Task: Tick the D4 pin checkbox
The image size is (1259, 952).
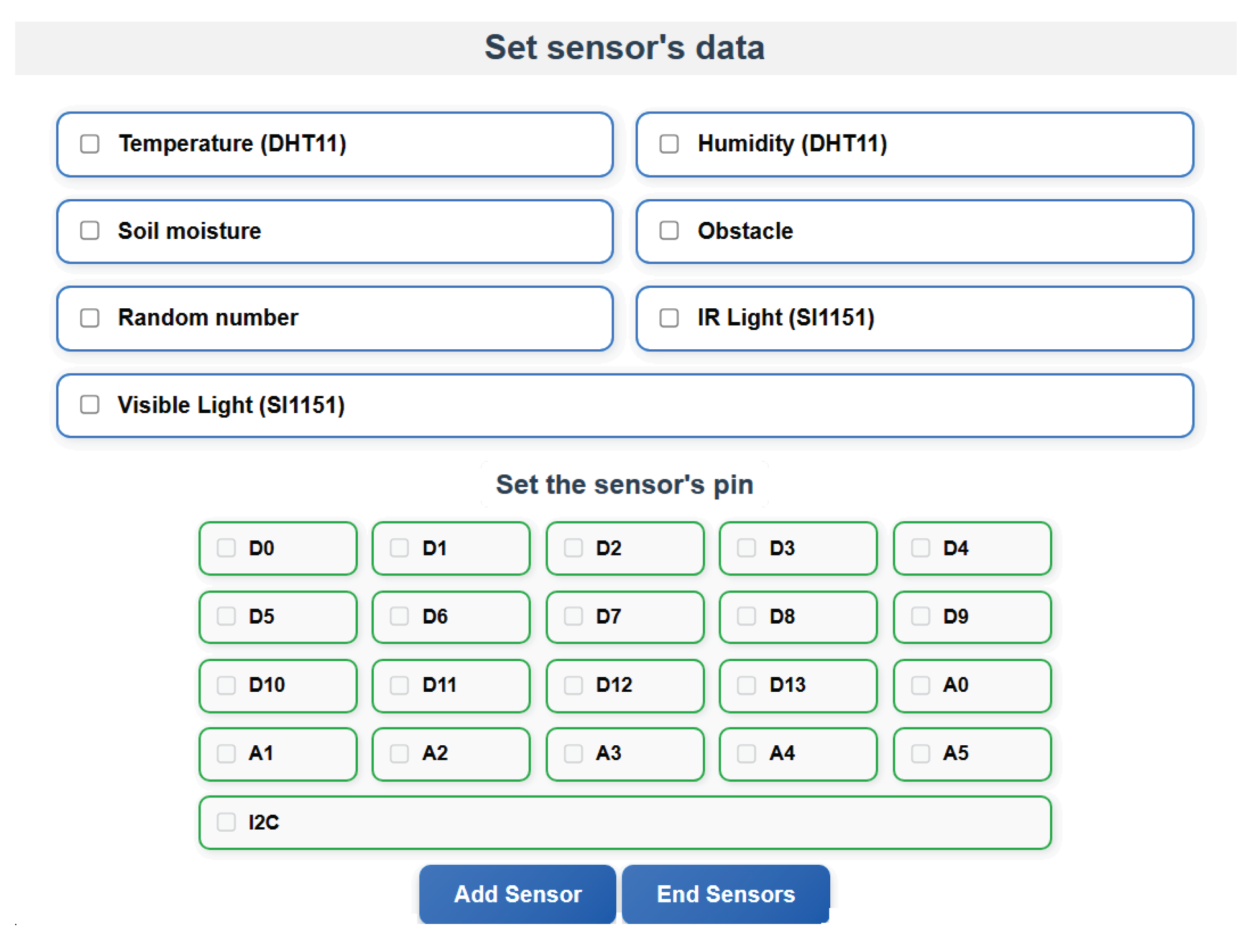Action: [x=920, y=548]
